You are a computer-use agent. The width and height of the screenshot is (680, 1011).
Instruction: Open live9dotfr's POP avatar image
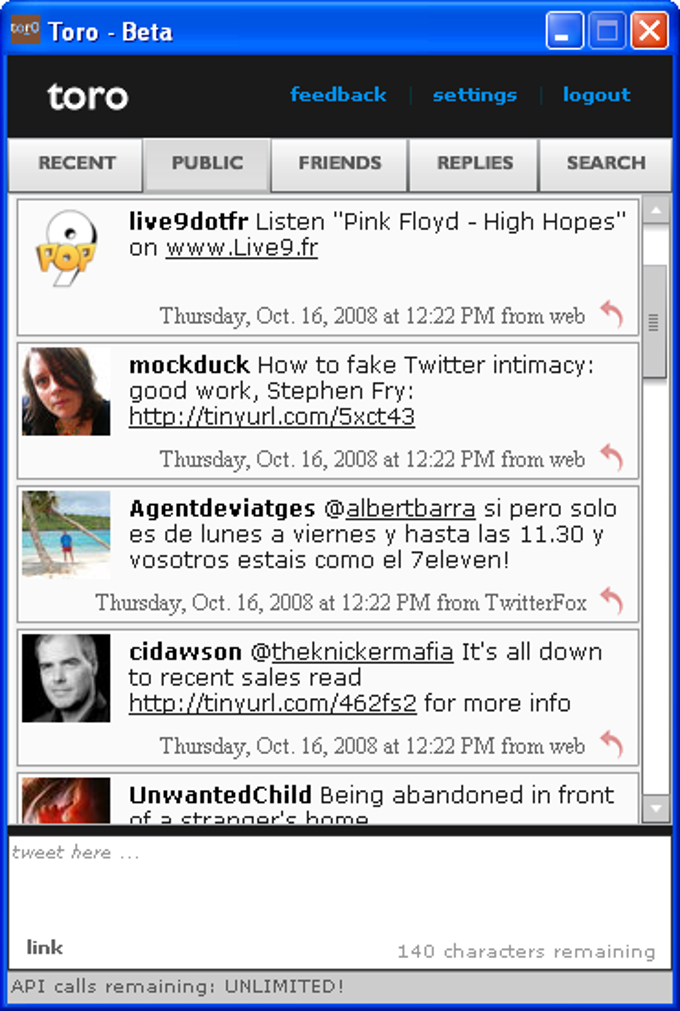tap(66, 248)
